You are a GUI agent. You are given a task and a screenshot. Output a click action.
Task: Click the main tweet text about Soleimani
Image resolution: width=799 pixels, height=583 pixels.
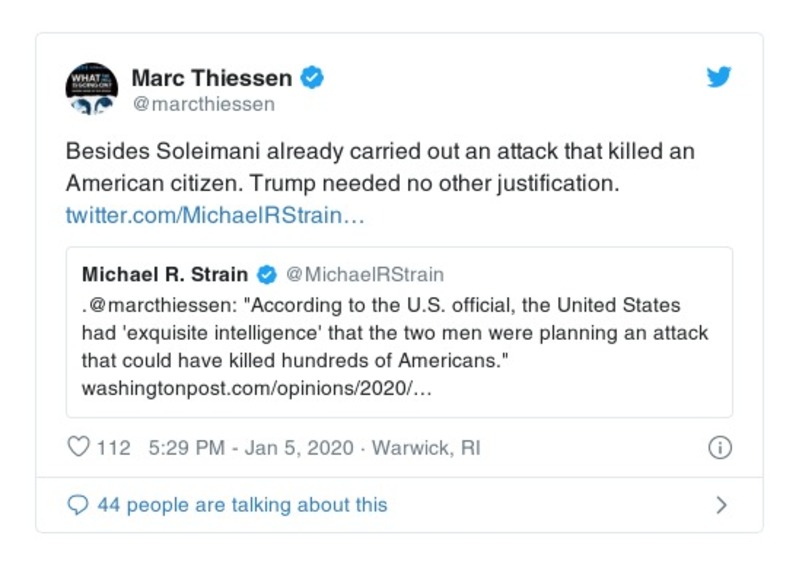click(x=380, y=168)
